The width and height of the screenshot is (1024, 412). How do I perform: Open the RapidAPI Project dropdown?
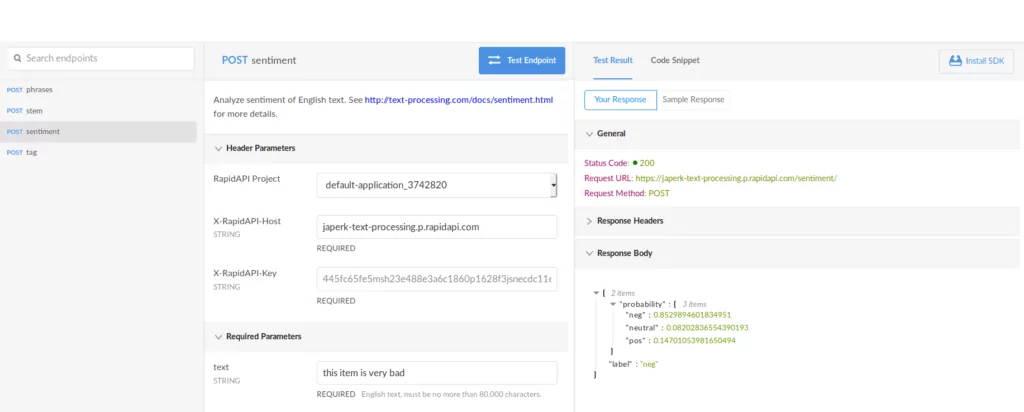pyautogui.click(x=436, y=185)
